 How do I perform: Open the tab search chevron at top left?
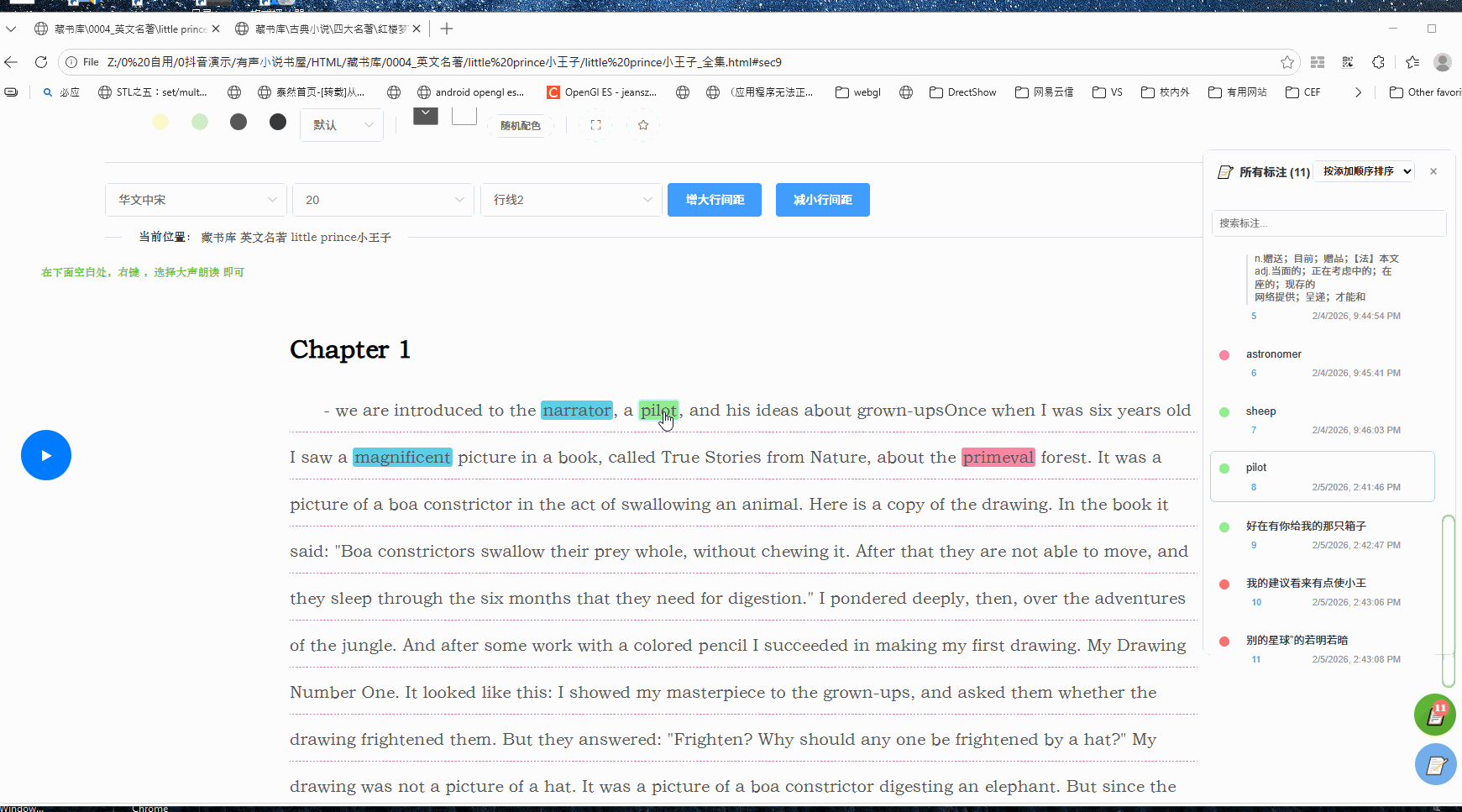(x=11, y=29)
